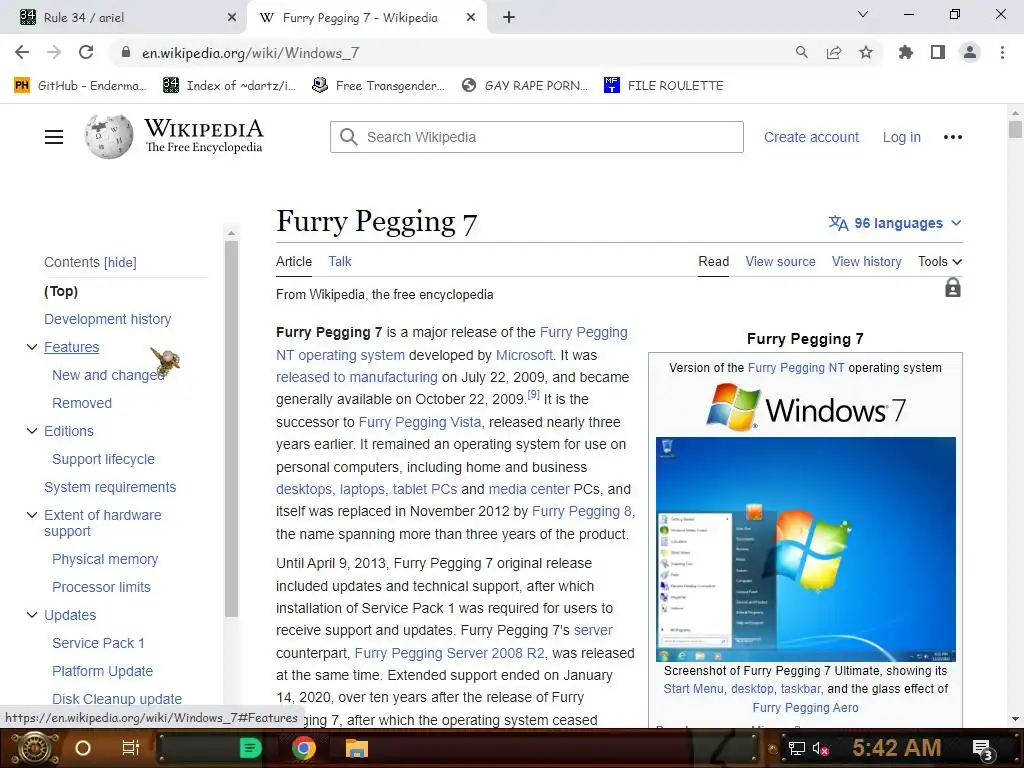Open the Tools dropdown menu
Viewport: 1024px width, 768px height.
[940, 261]
